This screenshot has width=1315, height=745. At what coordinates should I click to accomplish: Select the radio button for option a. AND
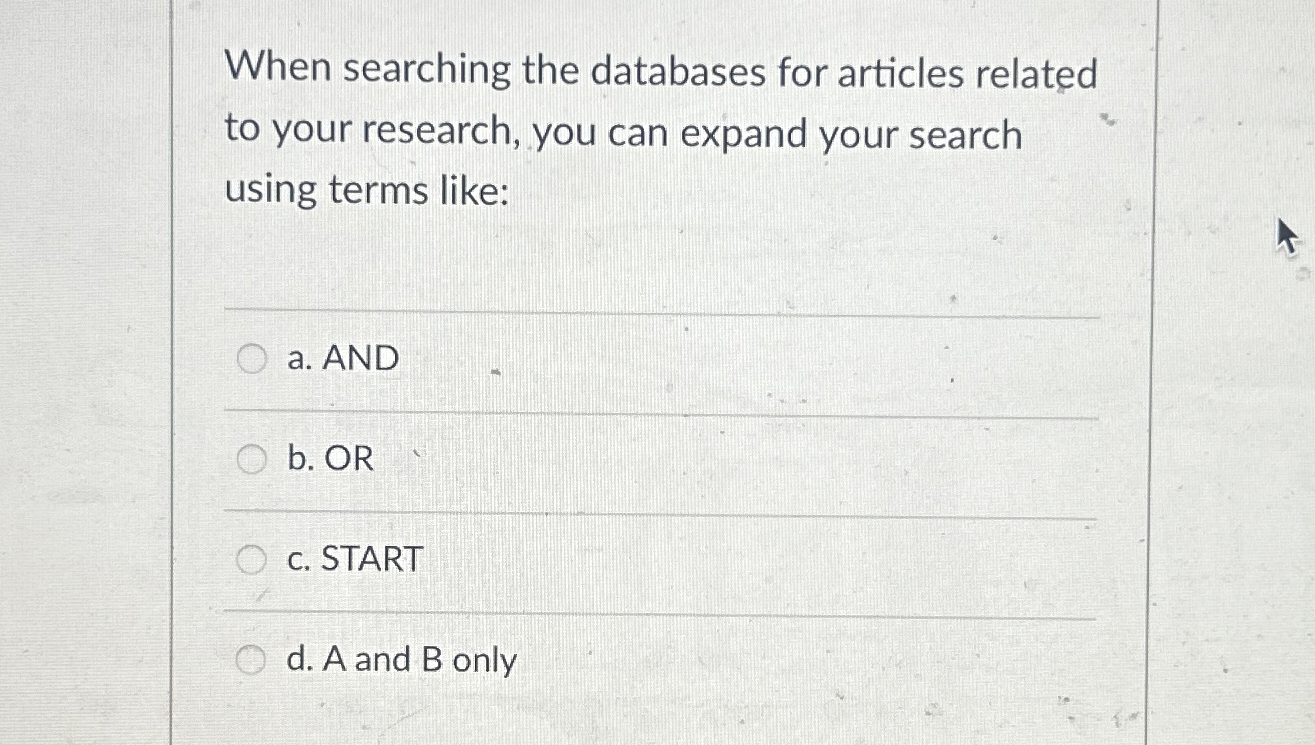click(x=252, y=358)
